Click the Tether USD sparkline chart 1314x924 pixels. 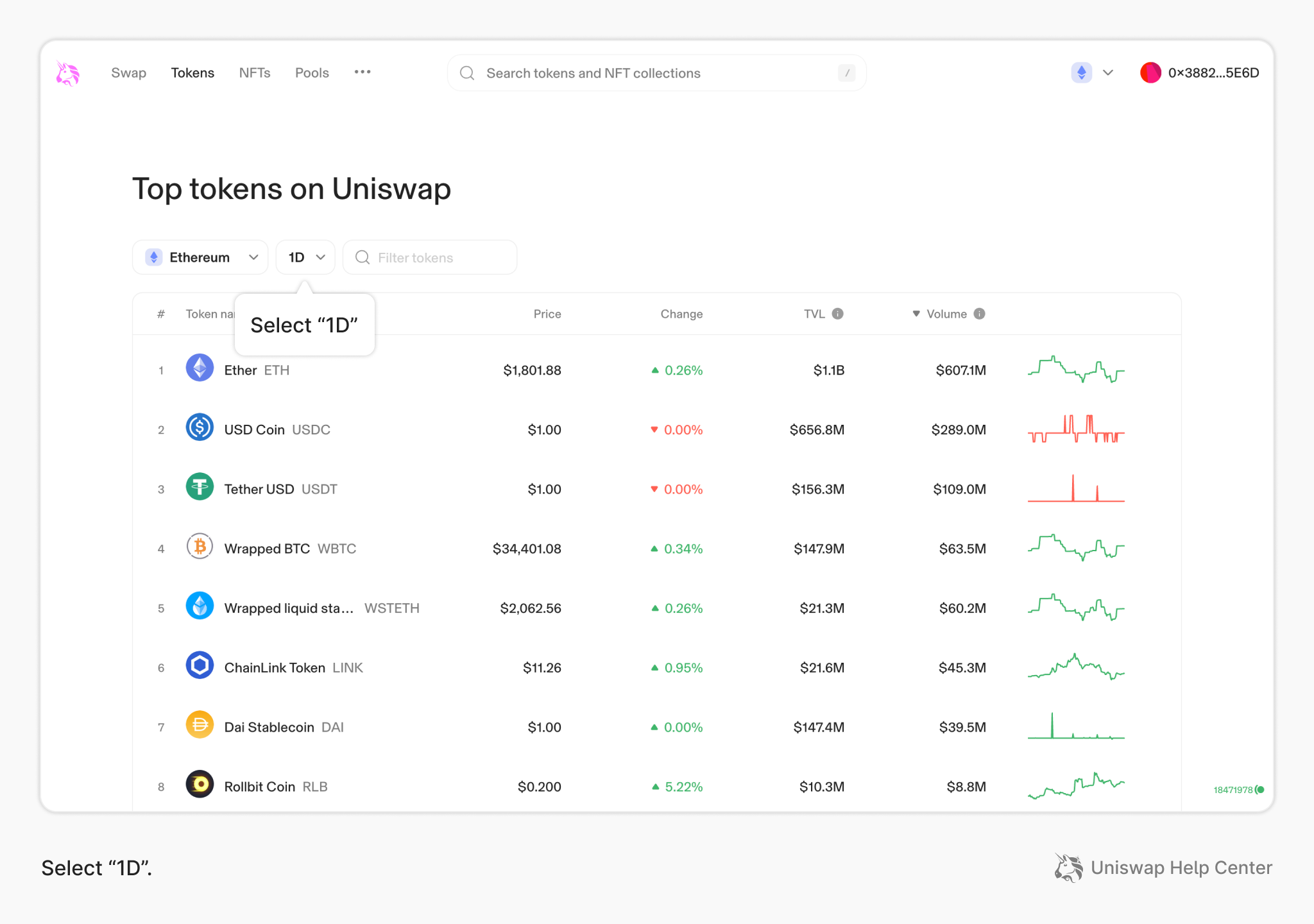(1076, 488)
